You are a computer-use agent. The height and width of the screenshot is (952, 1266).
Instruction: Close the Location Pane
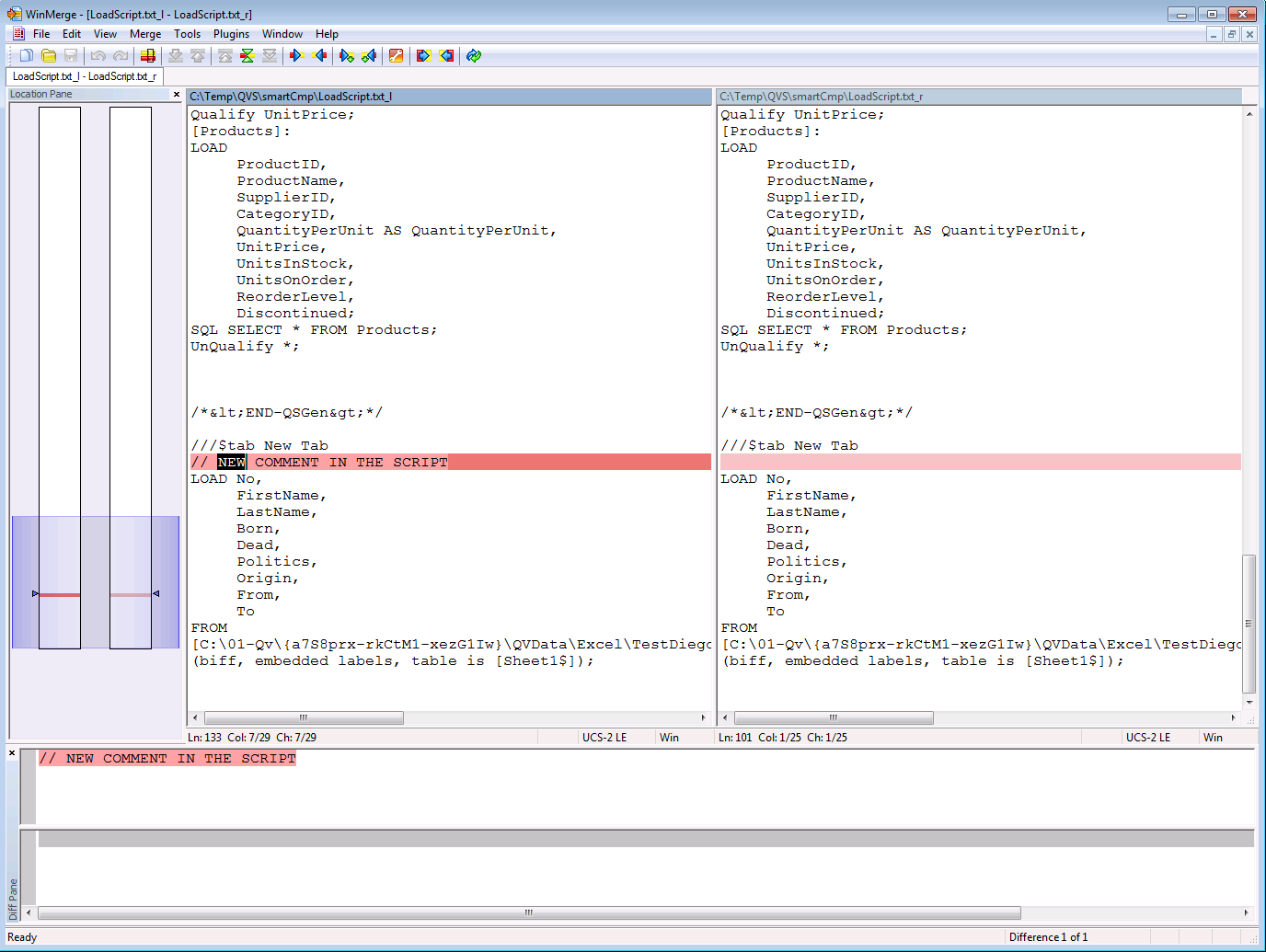(177, 95)
